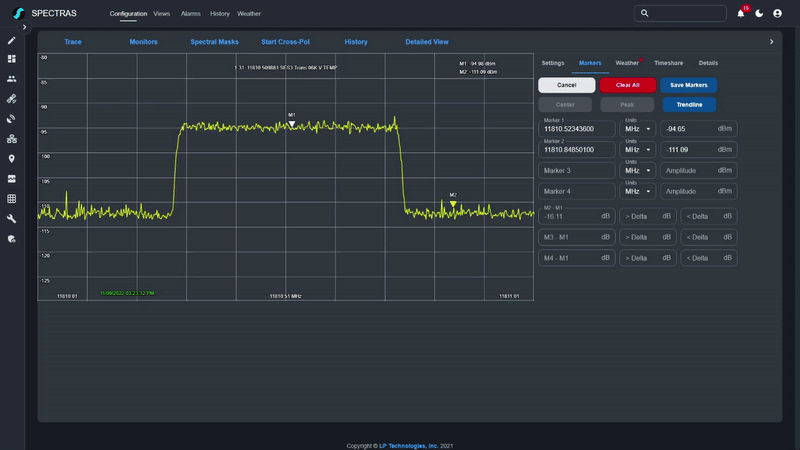Select the M2 marker triangle on trace
The width and height of the screenshot is (800, 450).
click(x=453, y=204)
